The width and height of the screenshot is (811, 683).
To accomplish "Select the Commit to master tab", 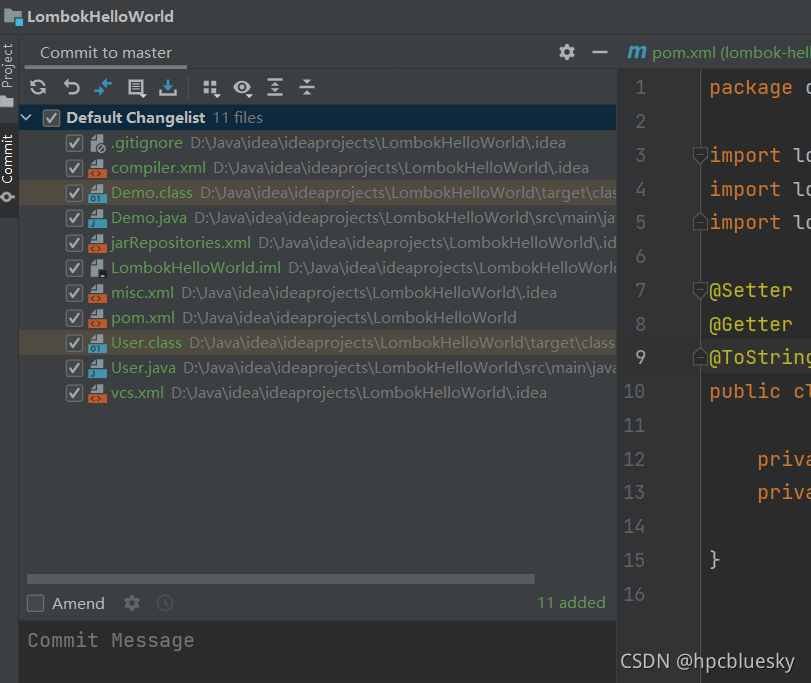I will [x=106, y=53].
